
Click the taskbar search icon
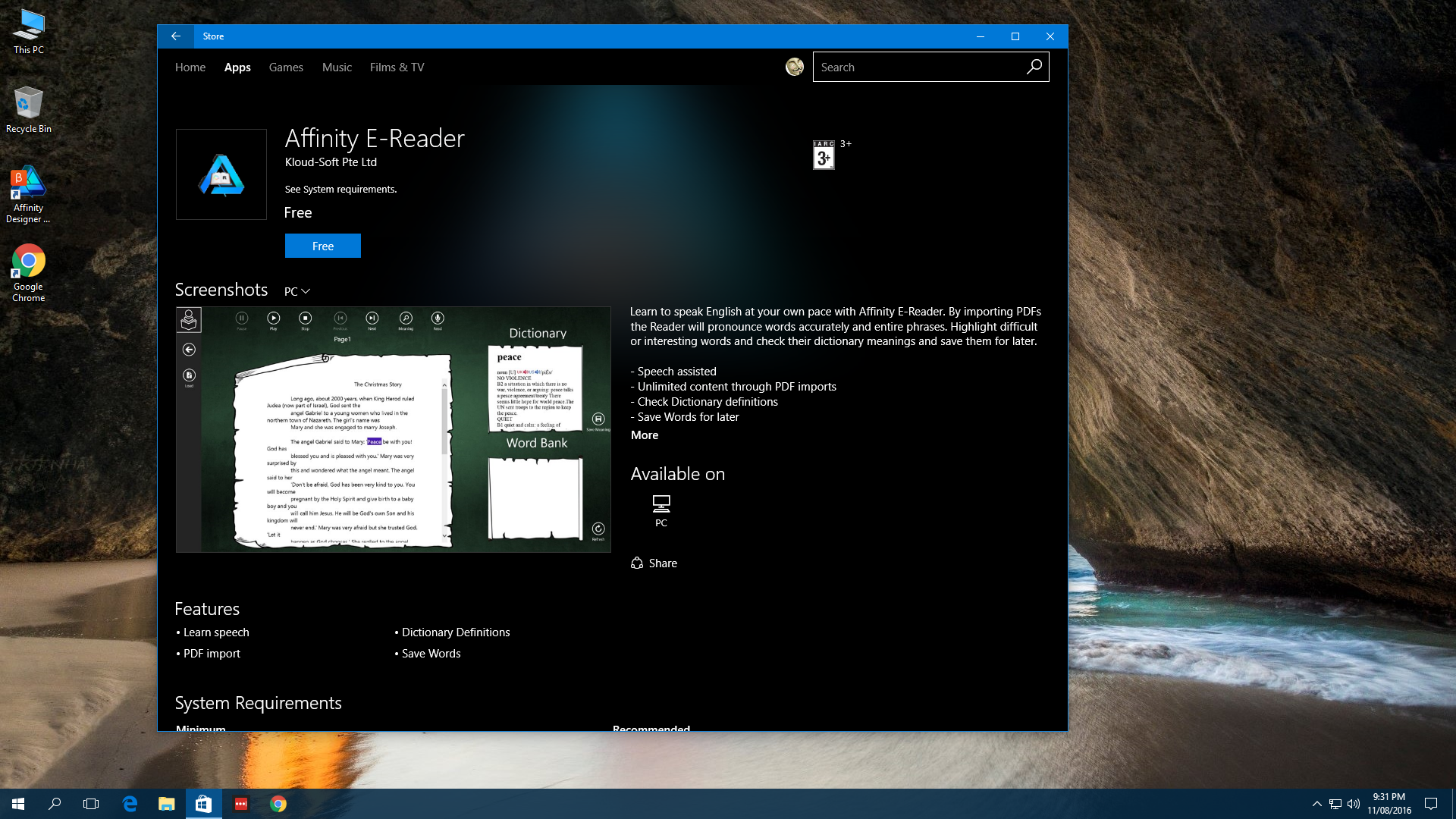[55, 804]
